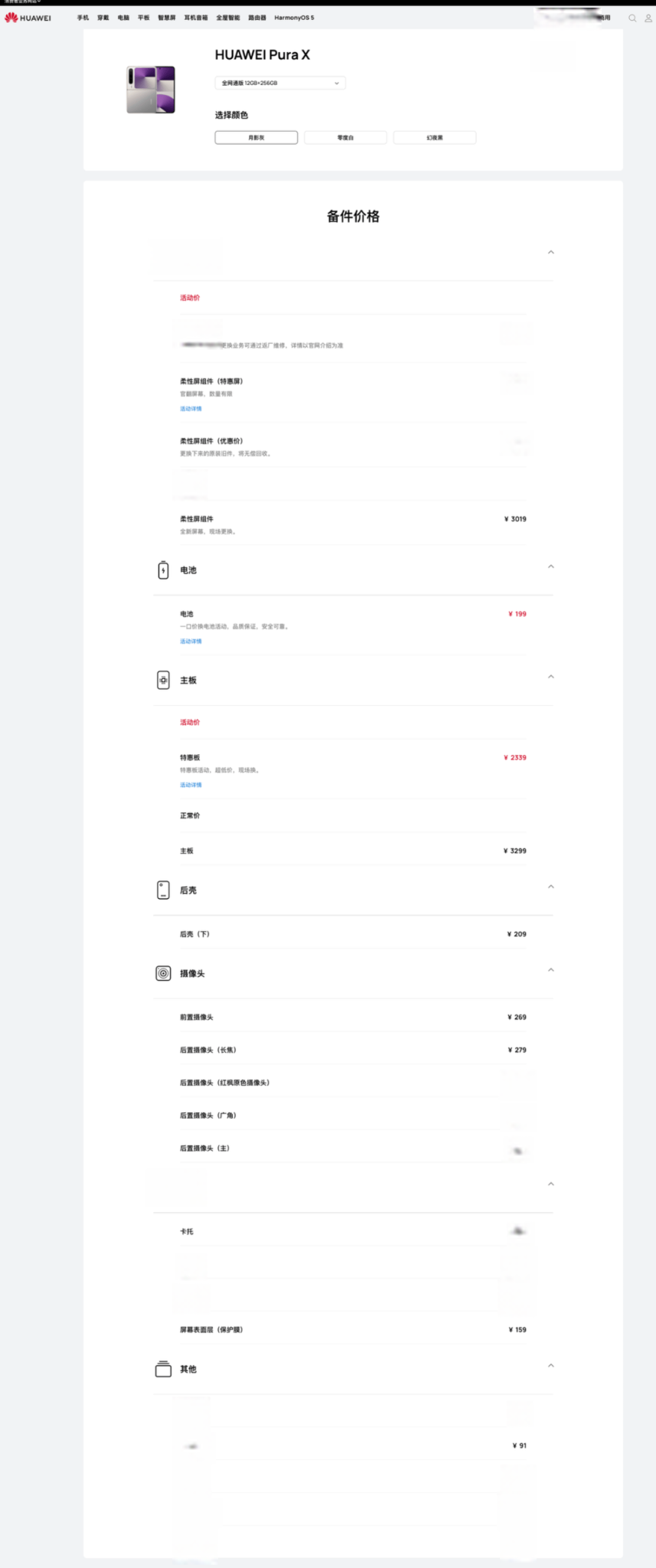The image size is (656, 1568).
Task: Collapse the 主板 section chevron
Action: click(551, 677)
